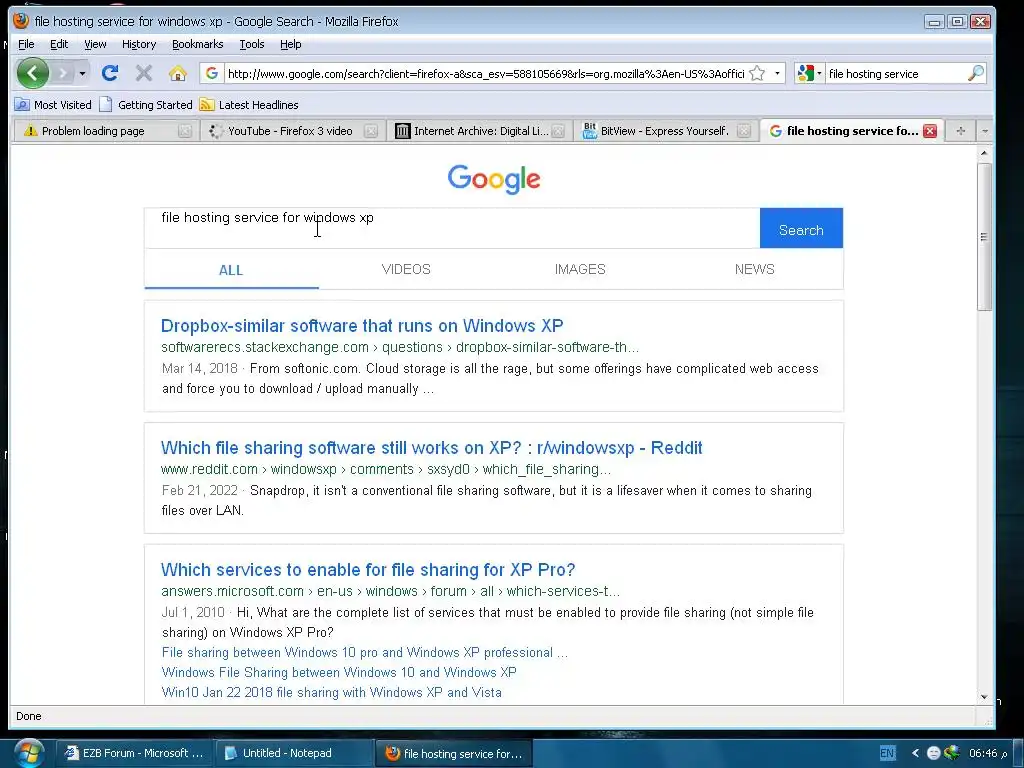Open the Latest Headlines feed bookmark
The height and width of the screenshot is (768, 1024).
[x=249, y=104]
